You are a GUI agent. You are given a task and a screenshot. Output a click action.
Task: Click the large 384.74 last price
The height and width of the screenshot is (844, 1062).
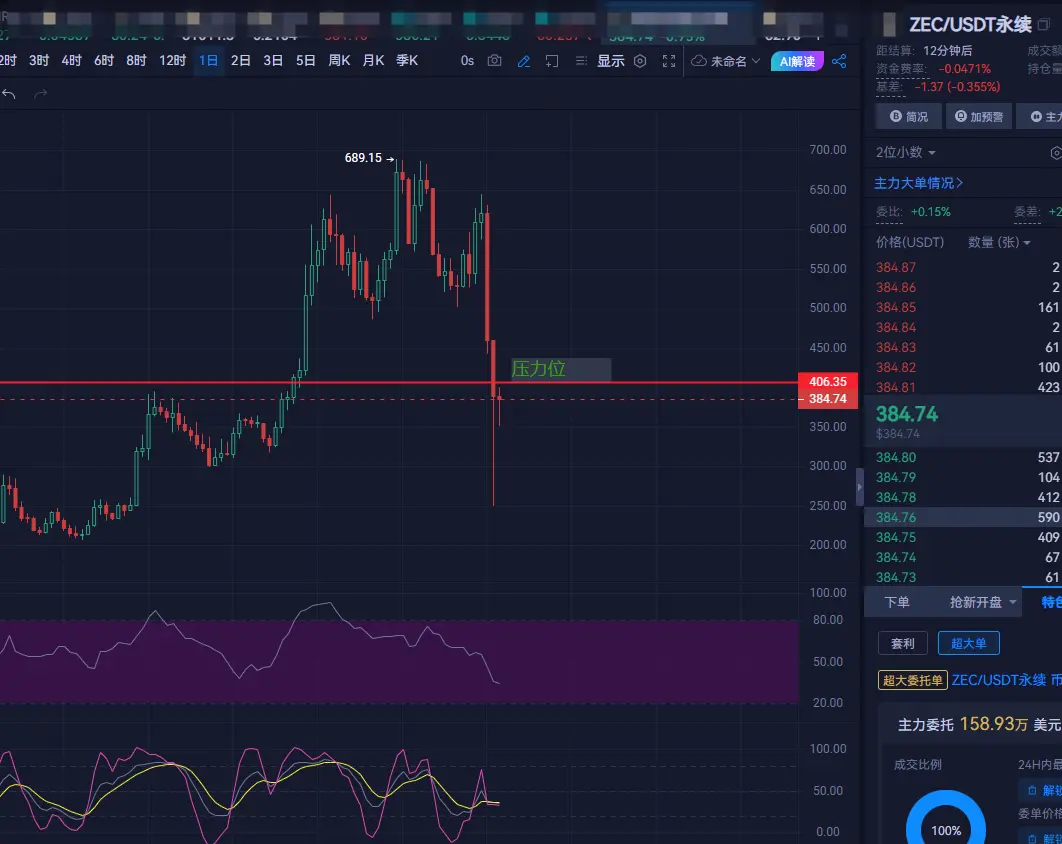click(907, 414)
